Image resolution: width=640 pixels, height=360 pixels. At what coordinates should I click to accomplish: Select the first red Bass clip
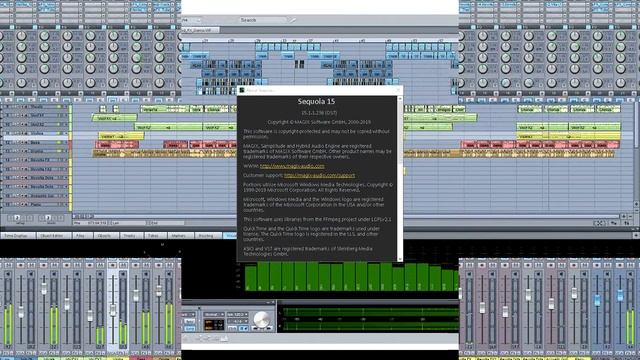point(117,144)
